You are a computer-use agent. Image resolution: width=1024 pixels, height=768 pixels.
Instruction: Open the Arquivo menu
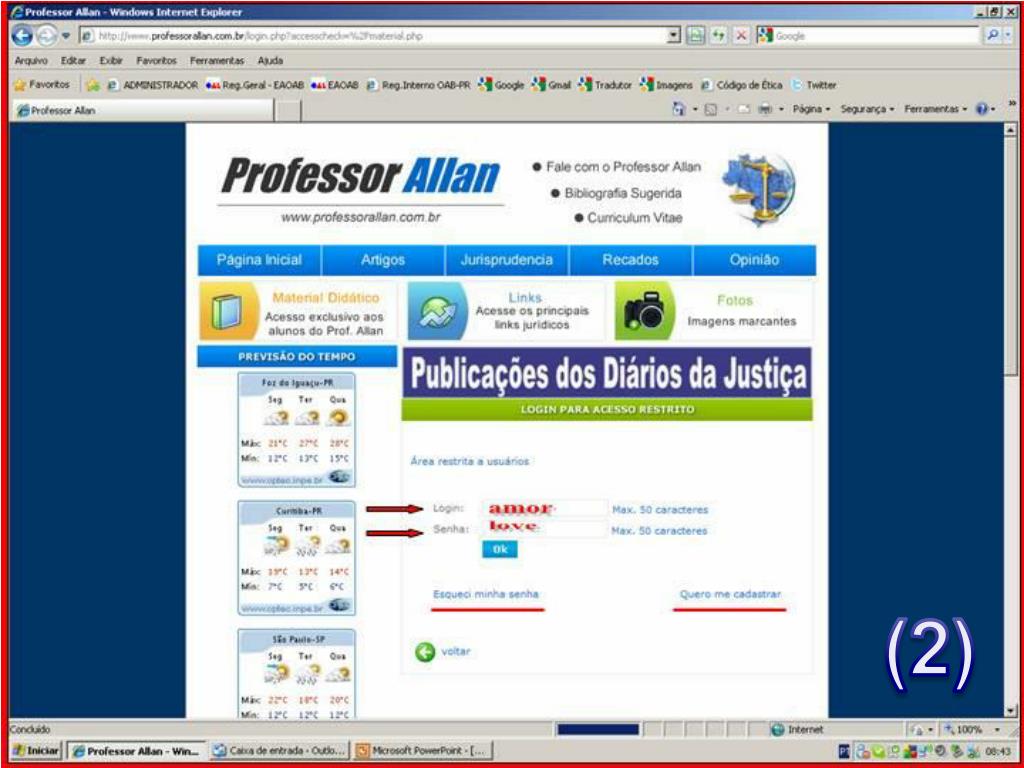(x=30, y=61)
